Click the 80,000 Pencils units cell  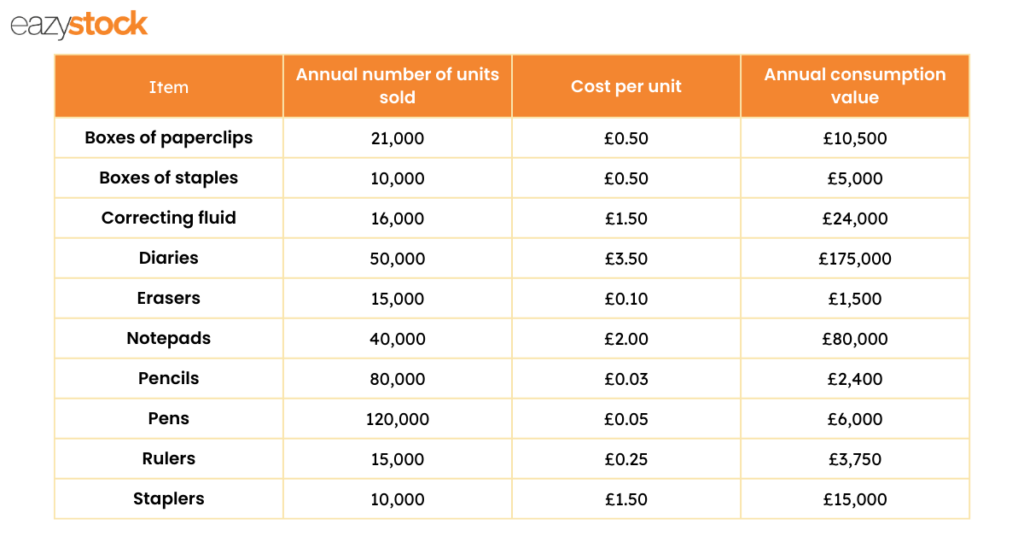[x=397, y=379]
